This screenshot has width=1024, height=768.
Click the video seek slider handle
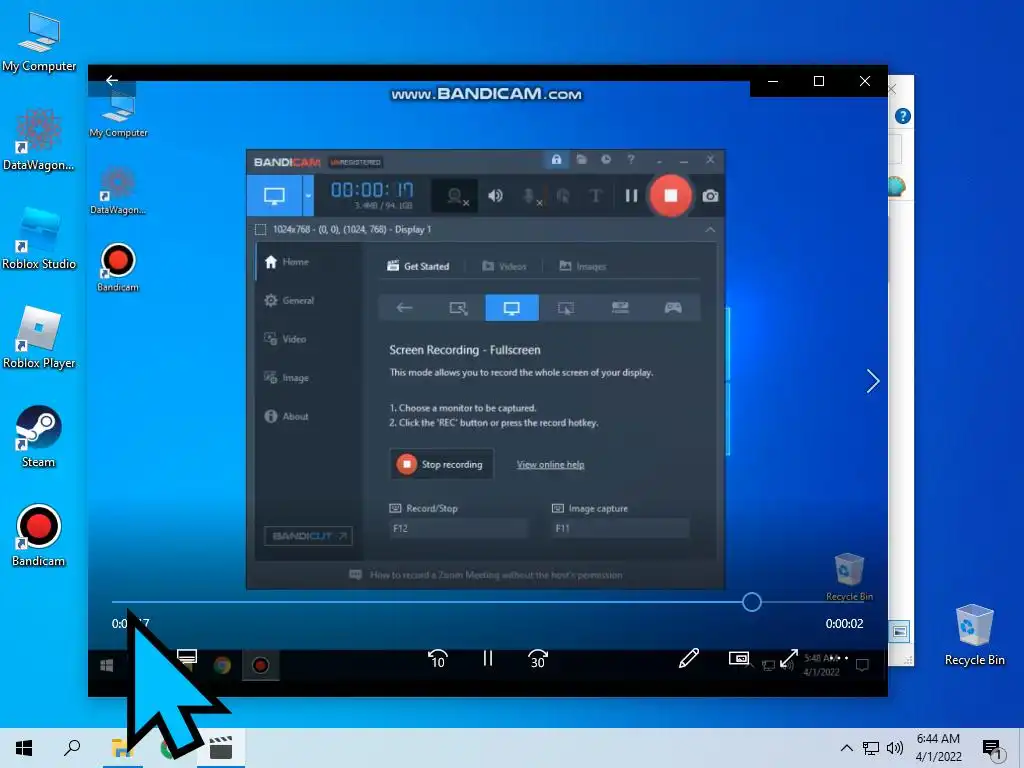click(752, 601)
